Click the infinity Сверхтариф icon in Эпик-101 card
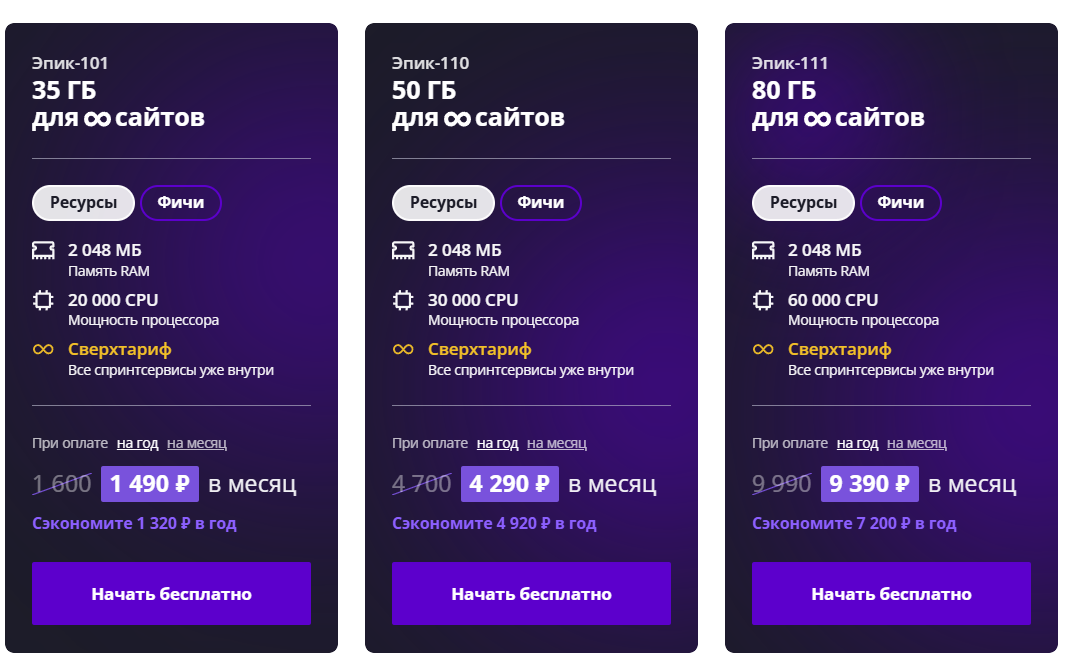The height and width of the screenshot is (661, 1065). 43,350
